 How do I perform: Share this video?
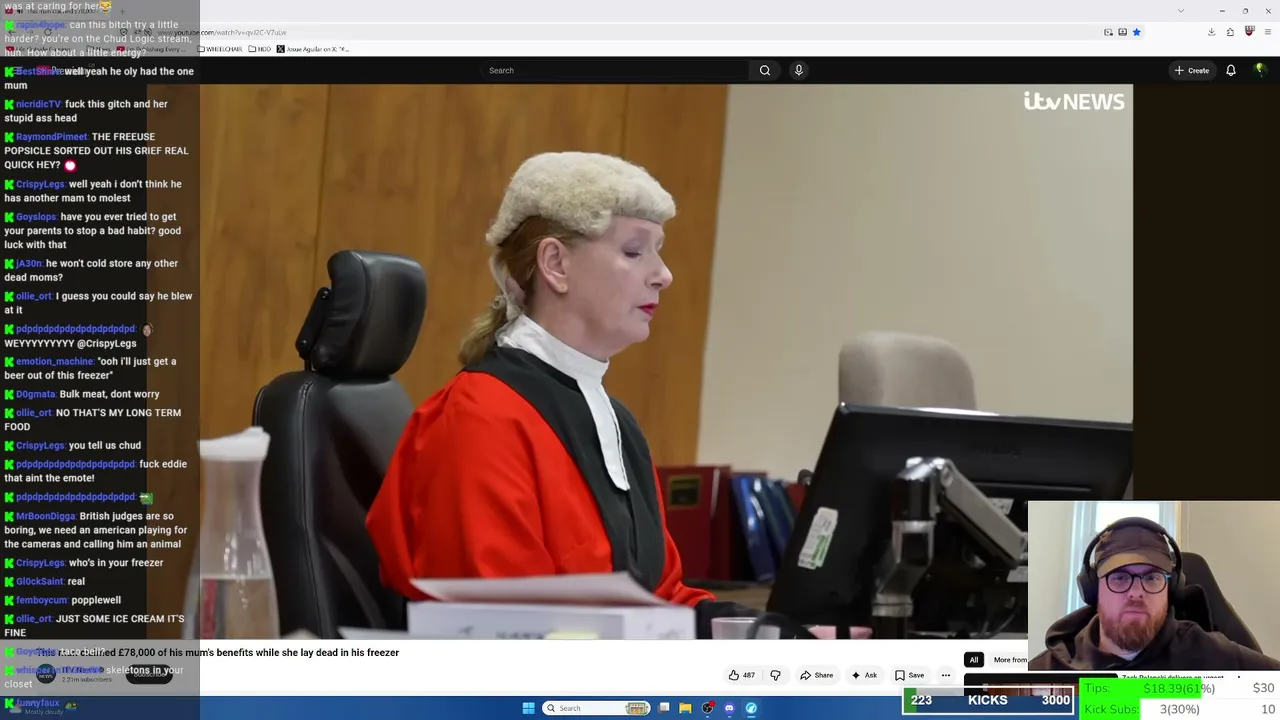click(816, 675)
